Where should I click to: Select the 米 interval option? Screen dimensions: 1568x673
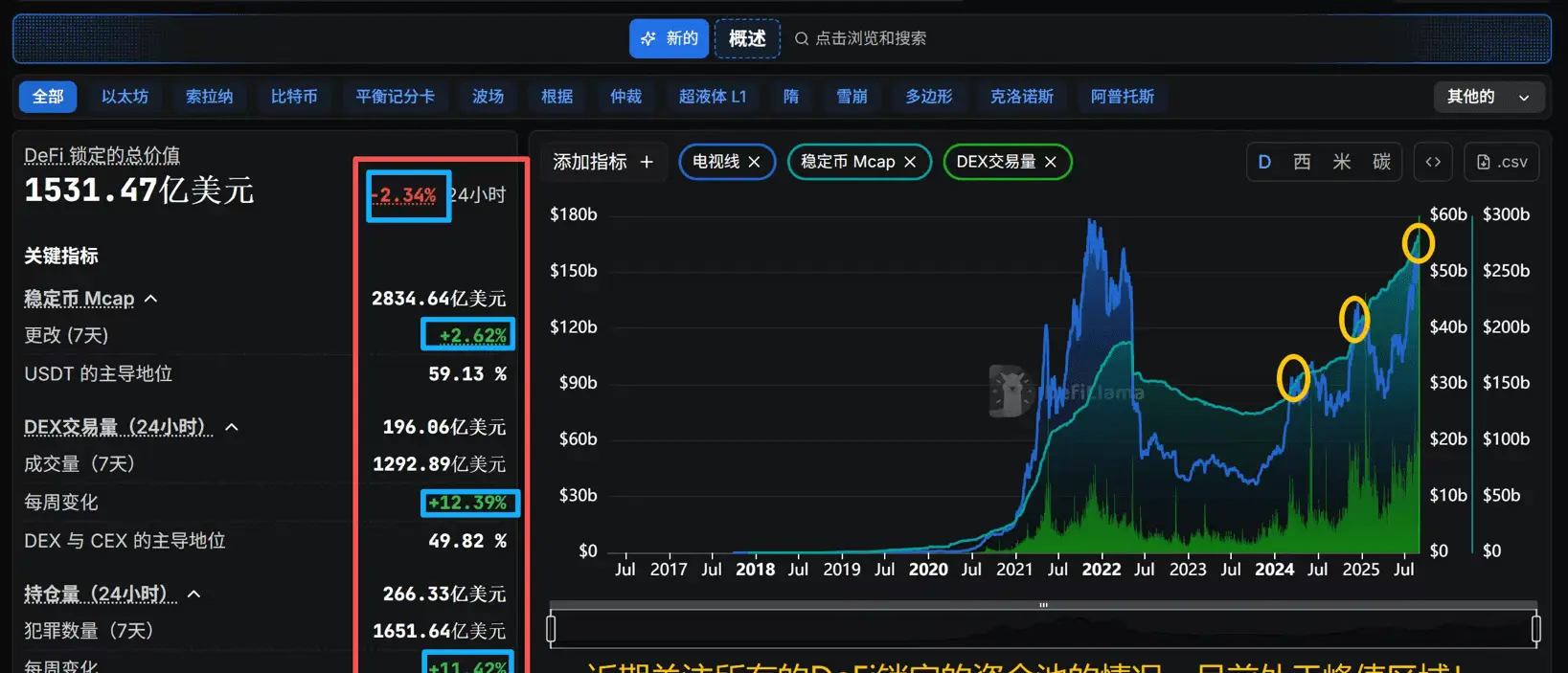coord(1342,162)
